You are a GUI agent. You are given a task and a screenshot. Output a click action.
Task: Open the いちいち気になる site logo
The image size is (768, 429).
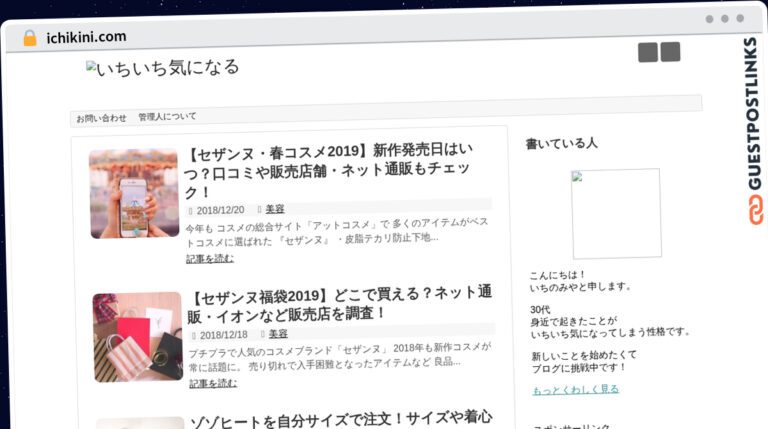pos(163,68)
